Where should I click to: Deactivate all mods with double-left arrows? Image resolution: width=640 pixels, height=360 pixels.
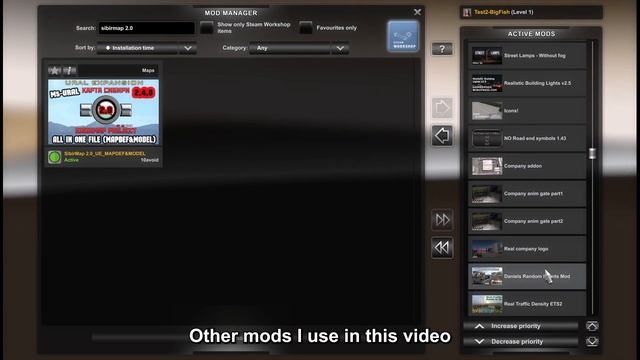click(x=442, y=247)
